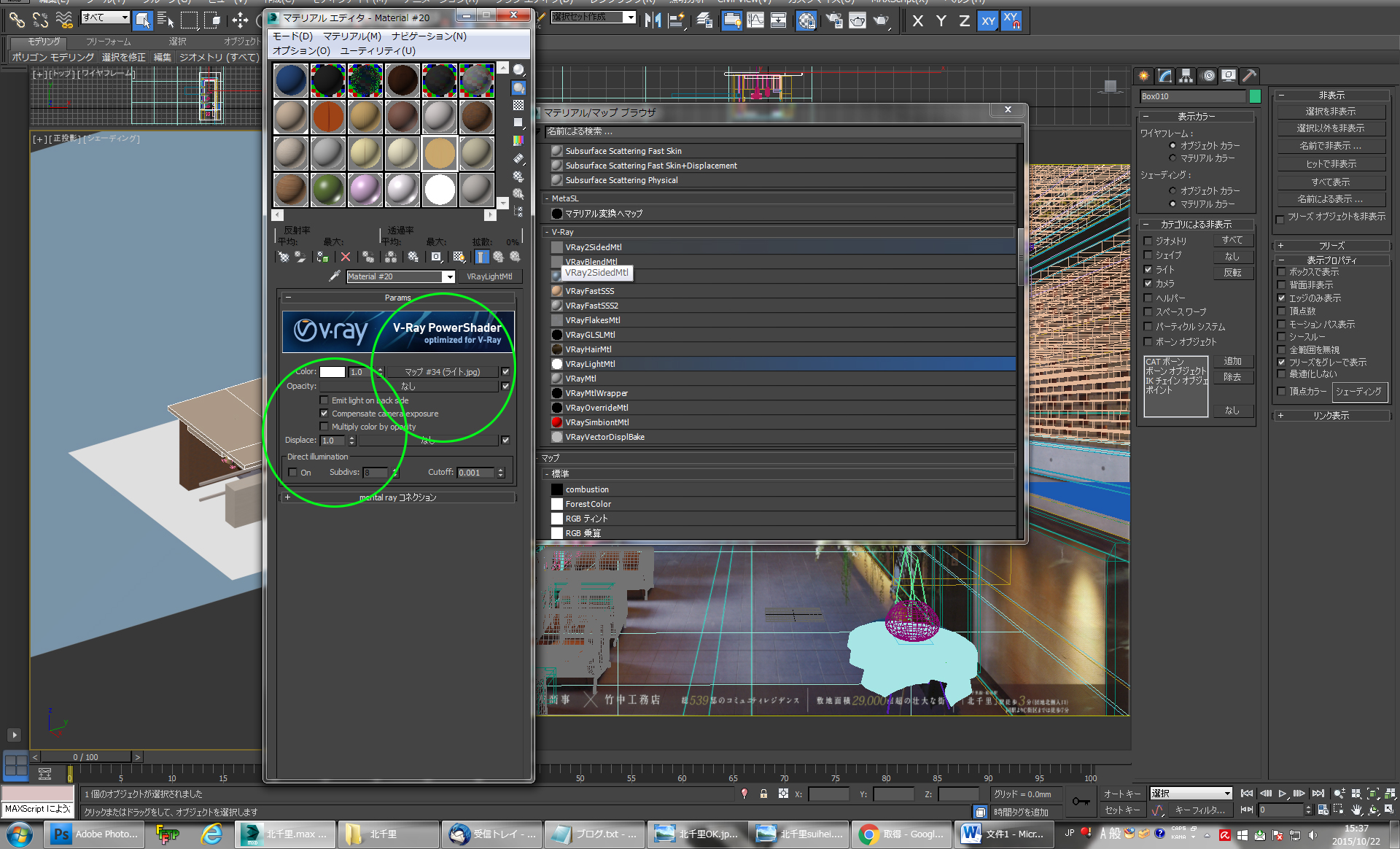Viewport: 1400px width, 849px height.
Task: Click the マップ #34 (ライト.jpg) map button
Action: point(443,372)
